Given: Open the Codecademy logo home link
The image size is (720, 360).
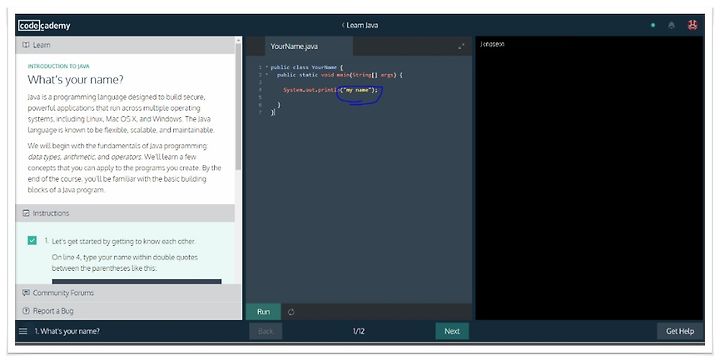Looking at the screenshot, I should tap(44, 26).
